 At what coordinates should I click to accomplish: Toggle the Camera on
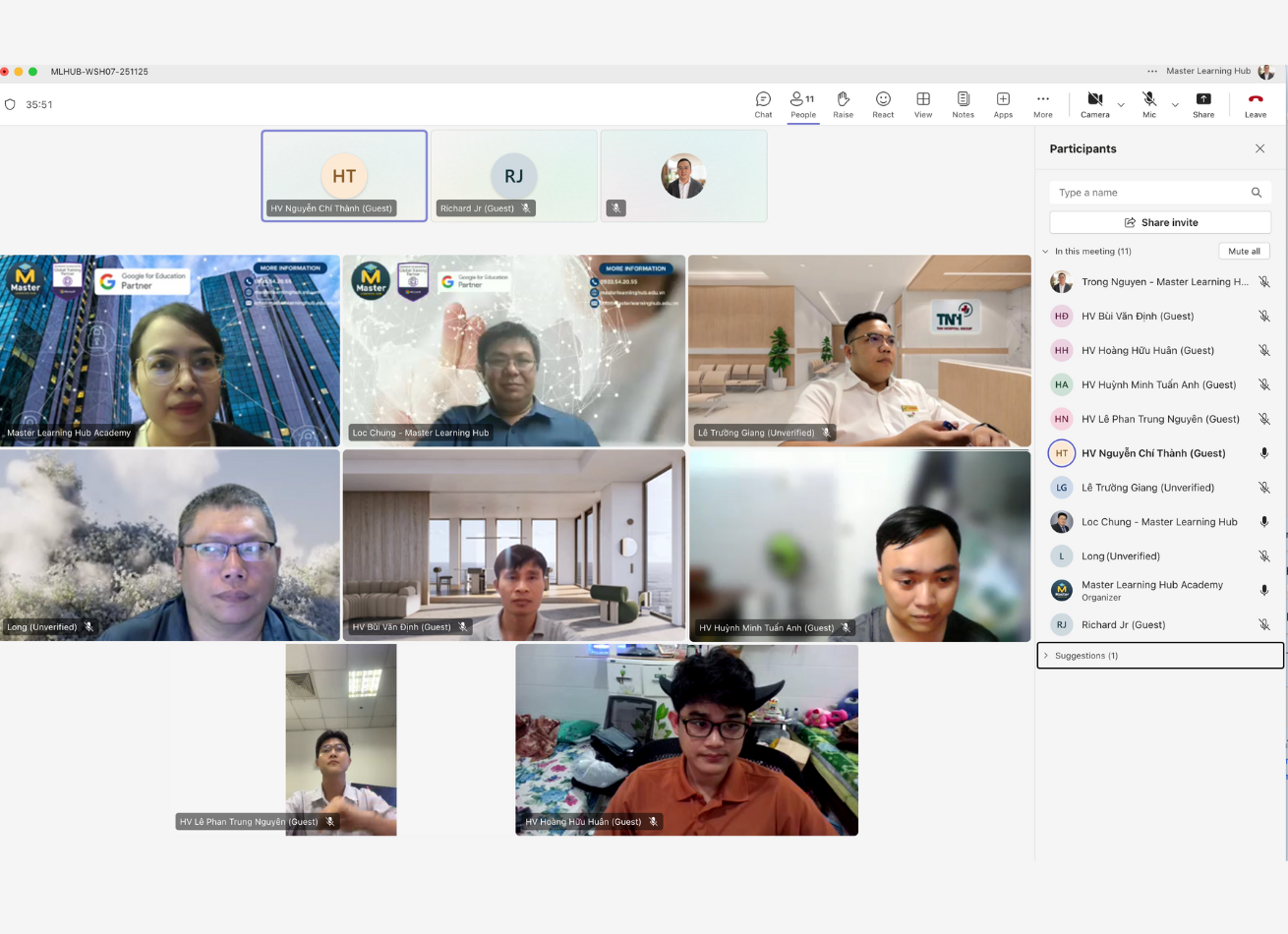pos(1094,104)
